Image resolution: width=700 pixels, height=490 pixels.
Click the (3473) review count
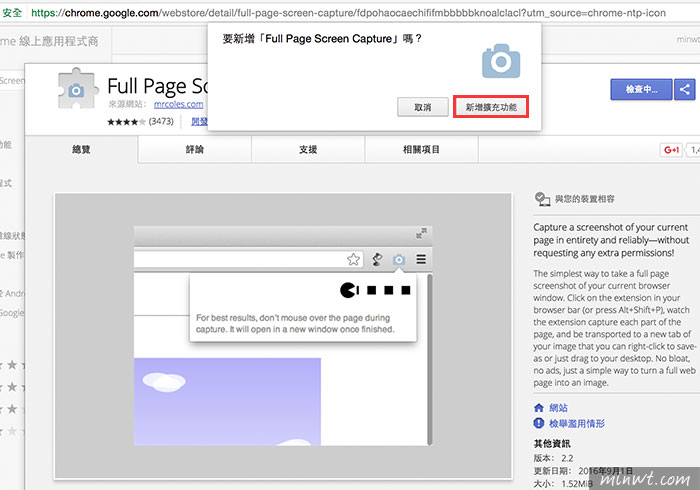[161, 121]
